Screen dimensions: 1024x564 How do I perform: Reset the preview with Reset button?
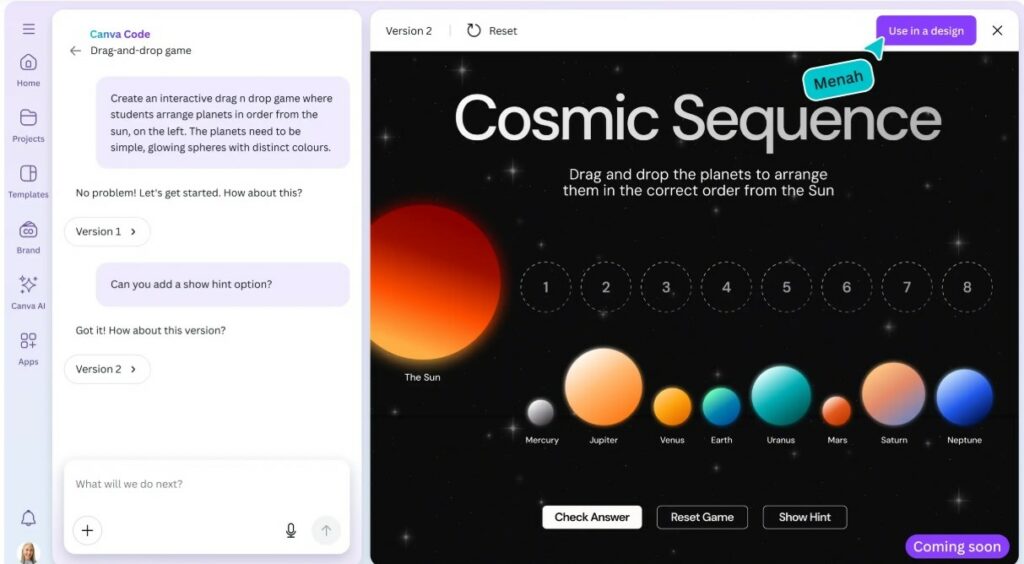coord(492,31)
